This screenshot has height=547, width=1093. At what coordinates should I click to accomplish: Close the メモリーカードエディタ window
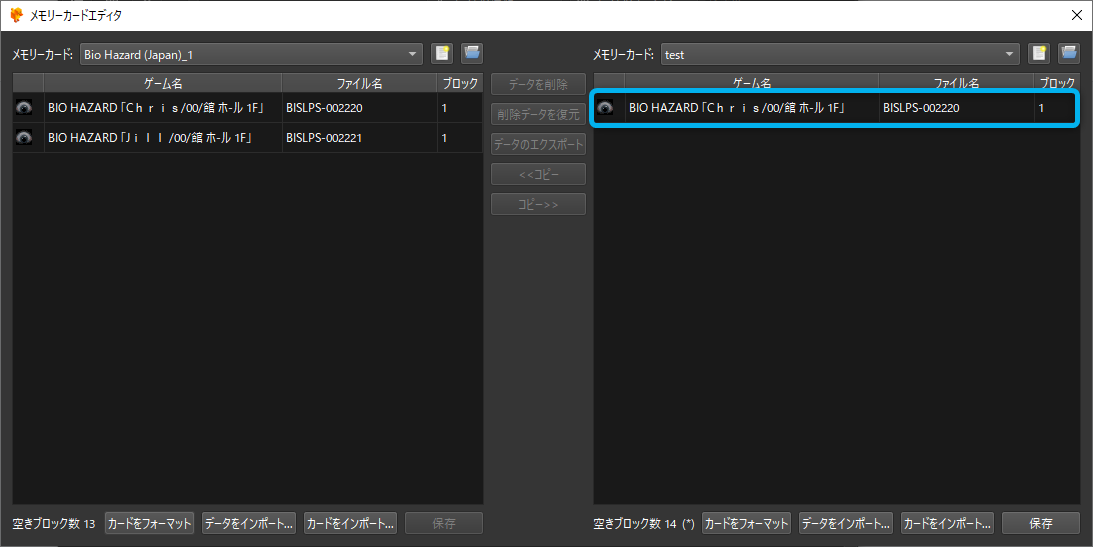click(x=1076, y=15)
